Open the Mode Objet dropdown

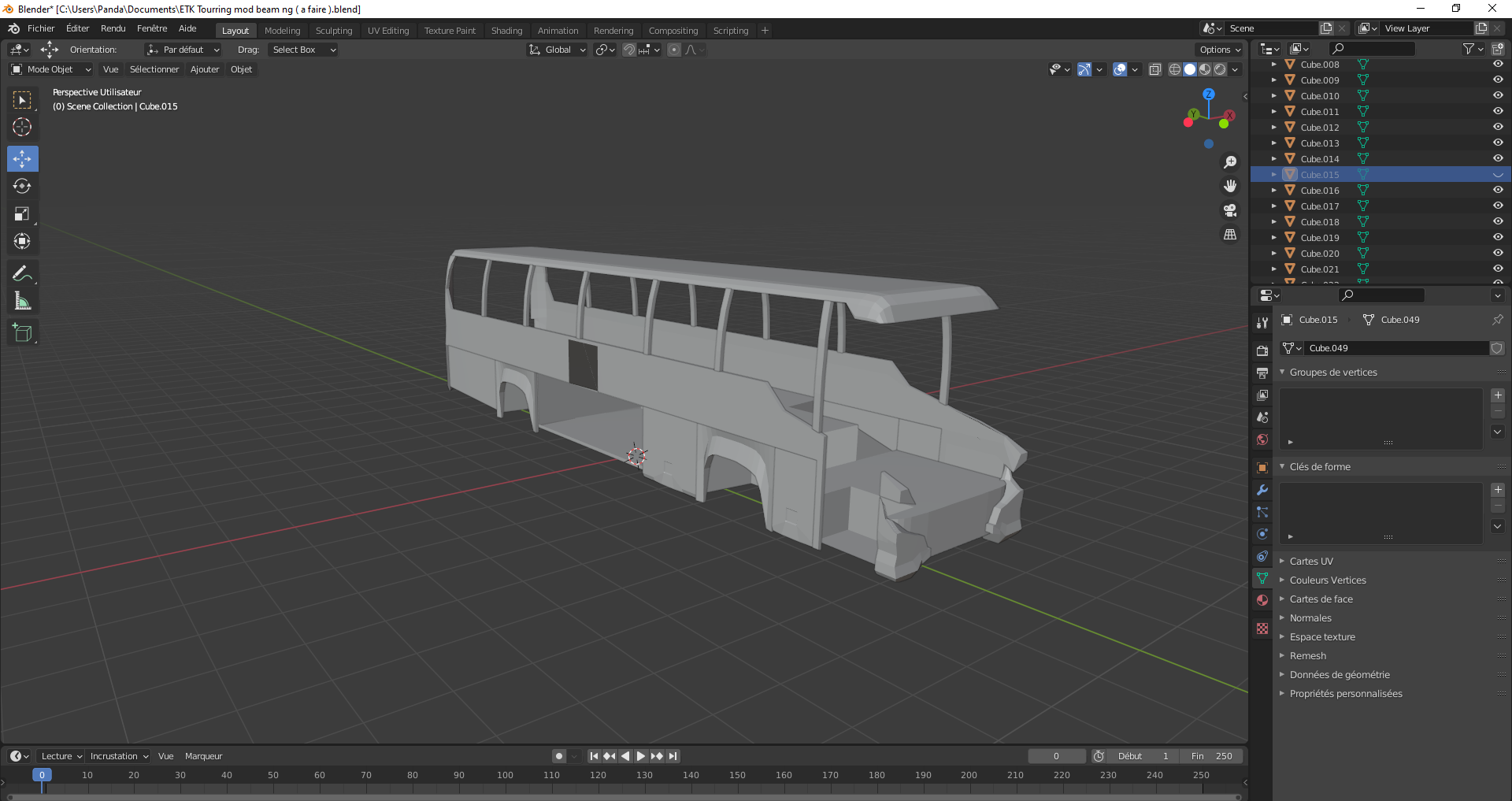[x=51, y=69]
